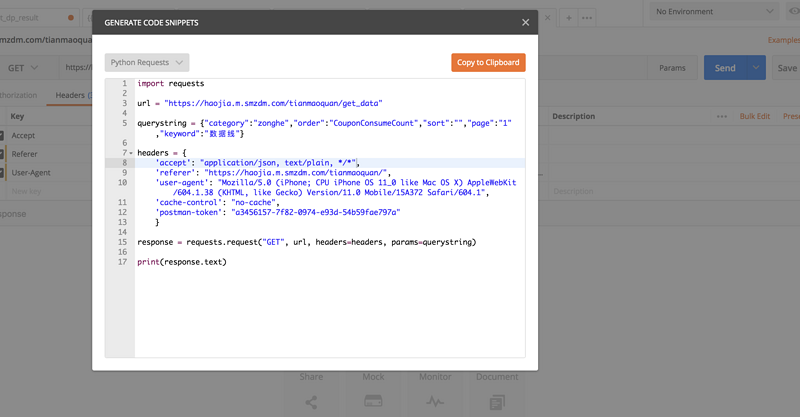Open the GET method dropdown
The width and height of the screenshot is (800, 417).
point(23,68)
